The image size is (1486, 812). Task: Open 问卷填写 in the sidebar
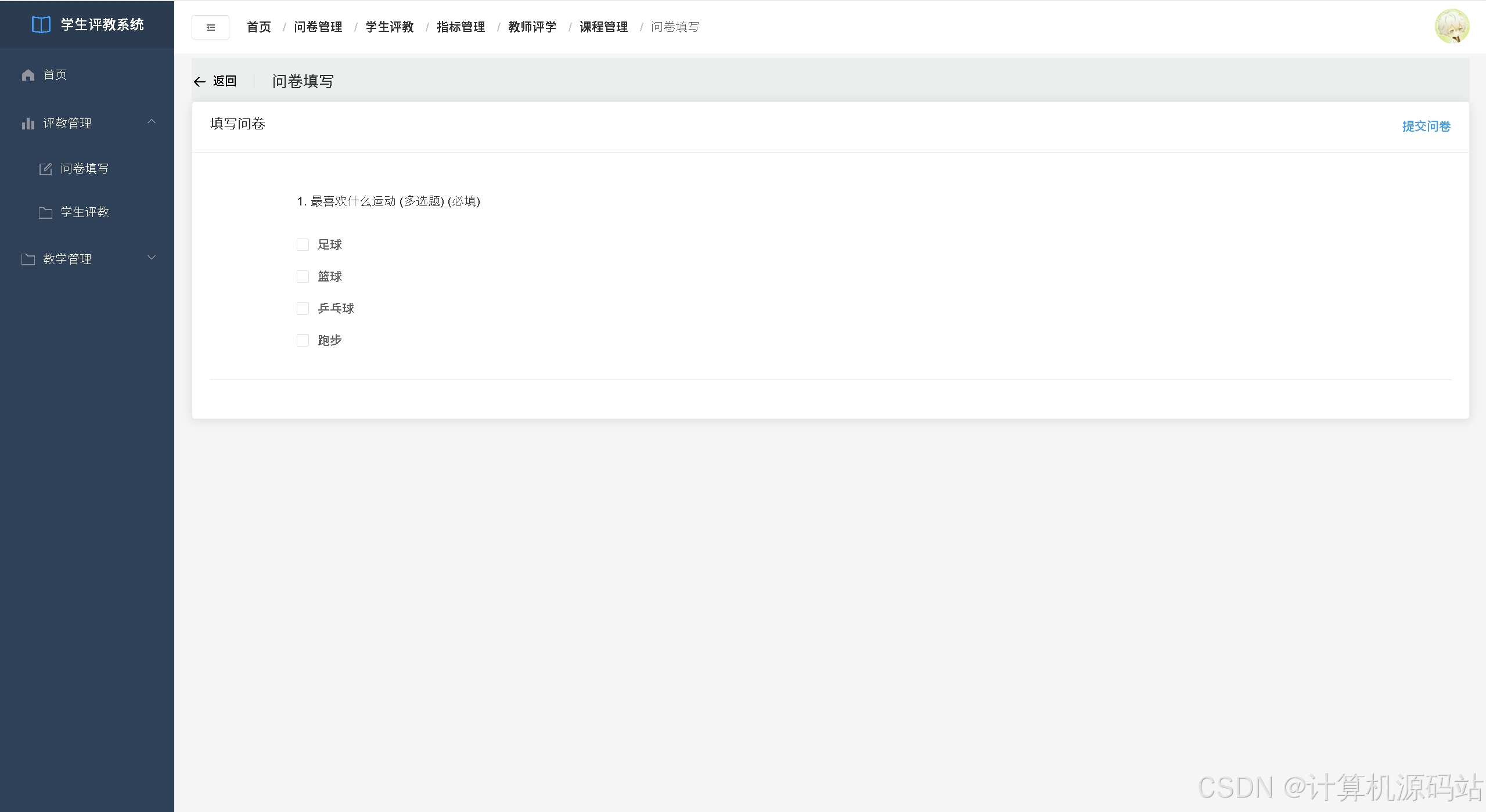click(x=87, y=169)
